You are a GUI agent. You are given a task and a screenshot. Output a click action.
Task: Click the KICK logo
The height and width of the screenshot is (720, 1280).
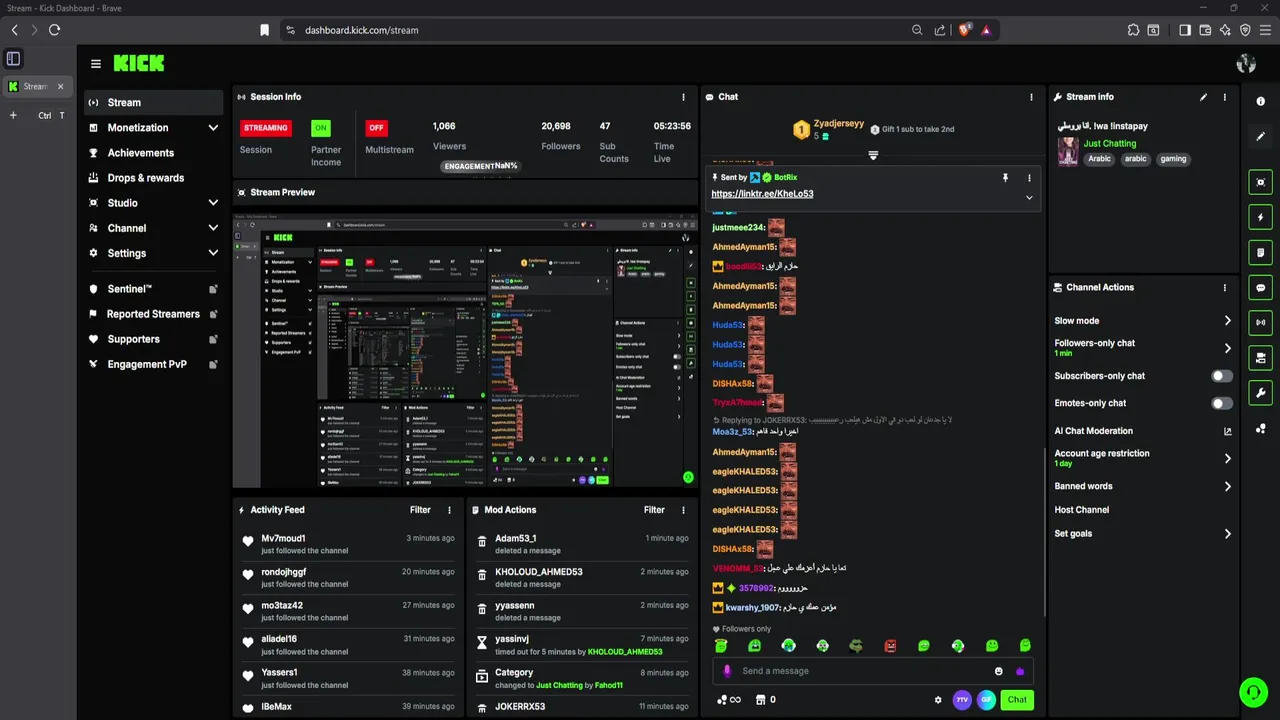tap(138, 63)
